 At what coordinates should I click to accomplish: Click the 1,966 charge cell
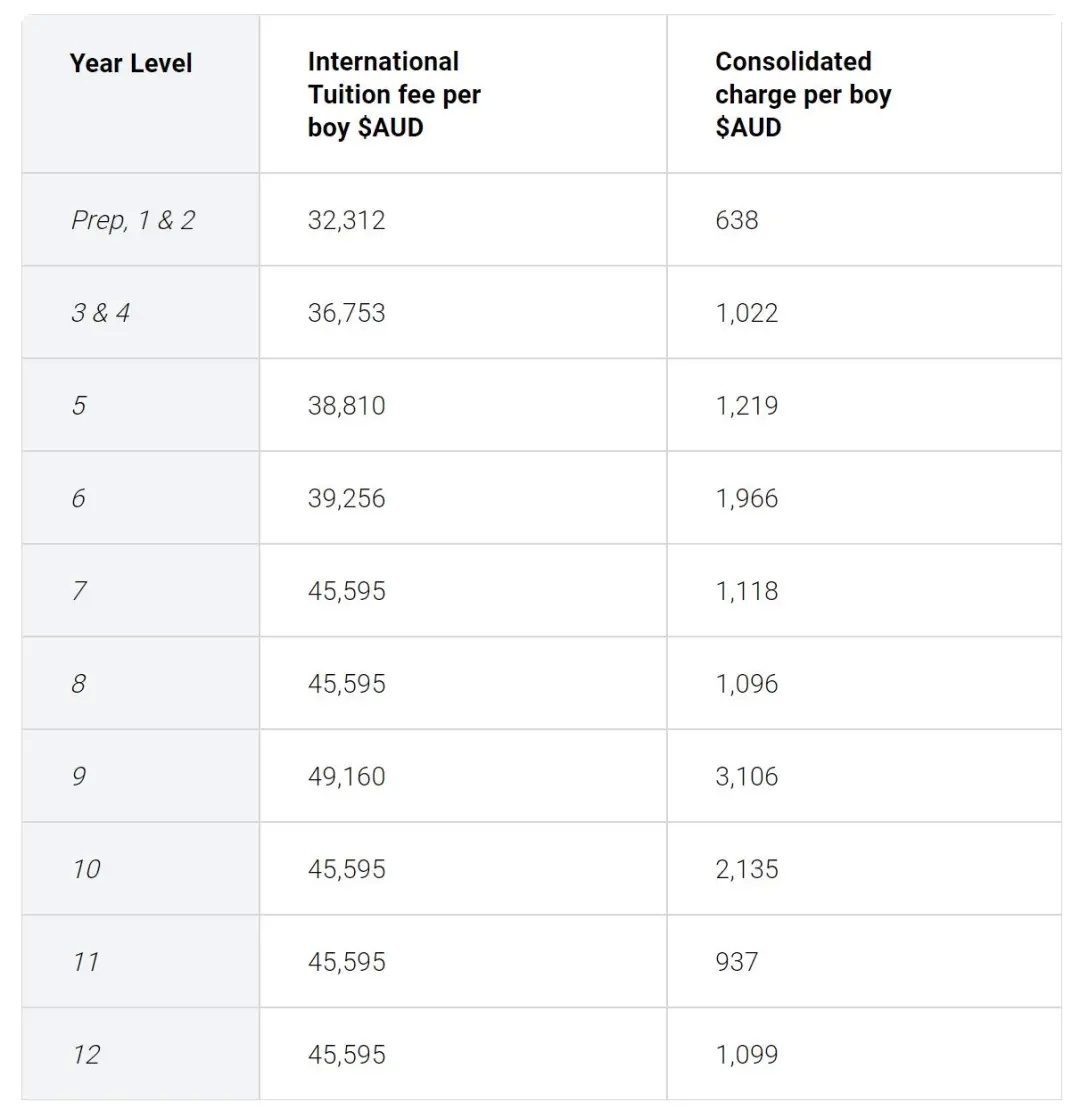click(747, 498)
